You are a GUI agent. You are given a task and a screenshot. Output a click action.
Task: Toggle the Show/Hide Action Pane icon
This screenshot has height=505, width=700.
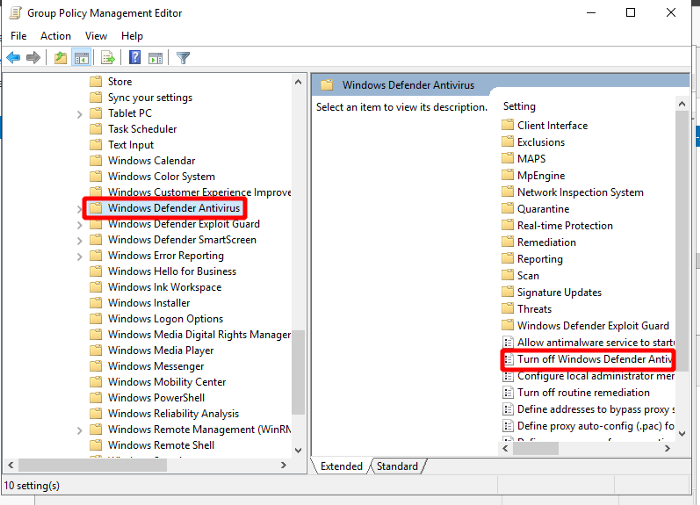point(155,58)
